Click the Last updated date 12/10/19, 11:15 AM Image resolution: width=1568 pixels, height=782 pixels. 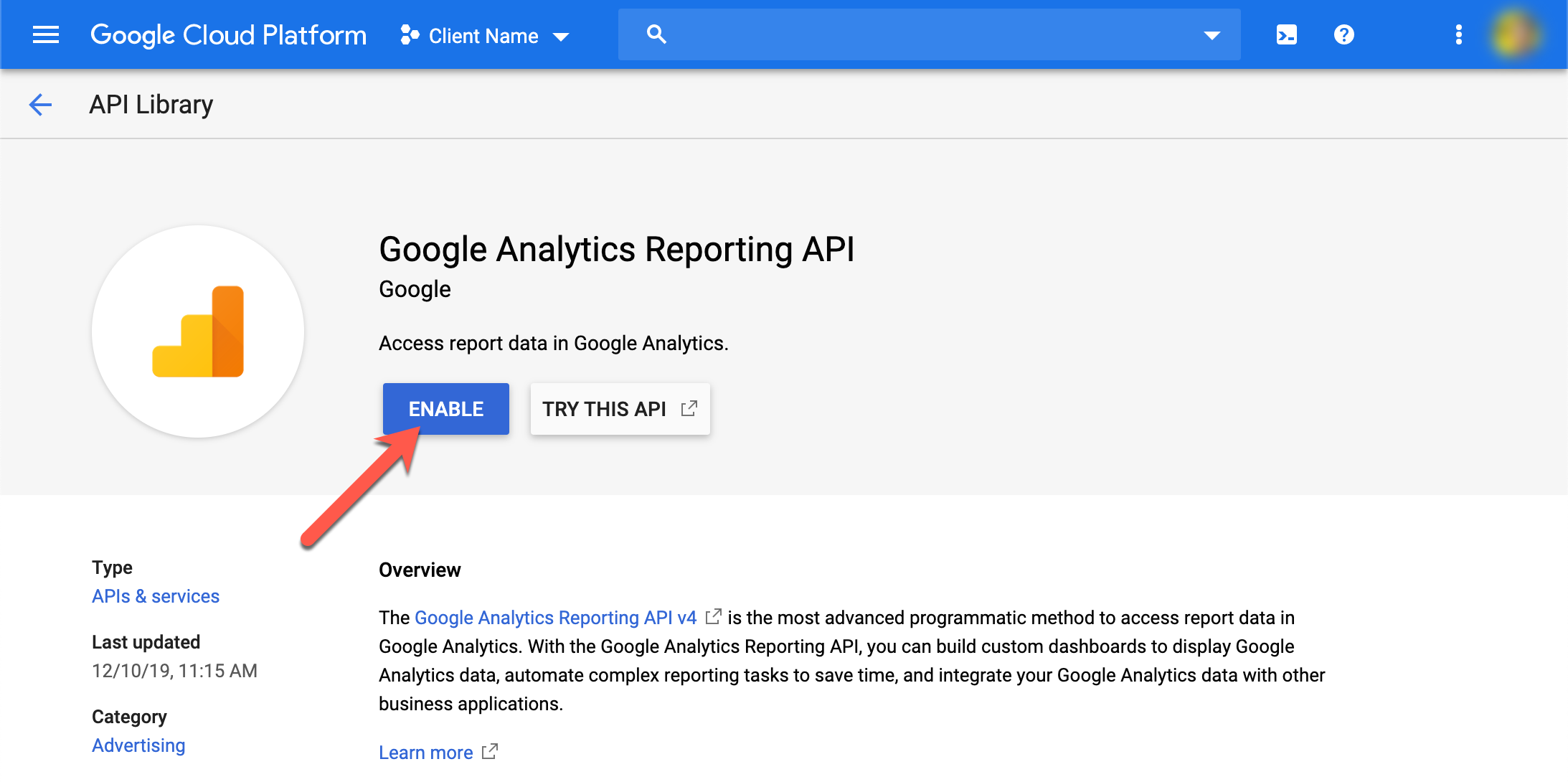pyautogui.click(x=174, y=671)
